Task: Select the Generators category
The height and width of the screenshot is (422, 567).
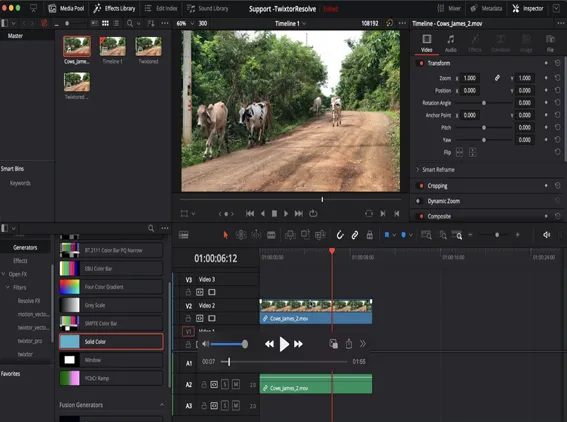Action: coord(25,248)
